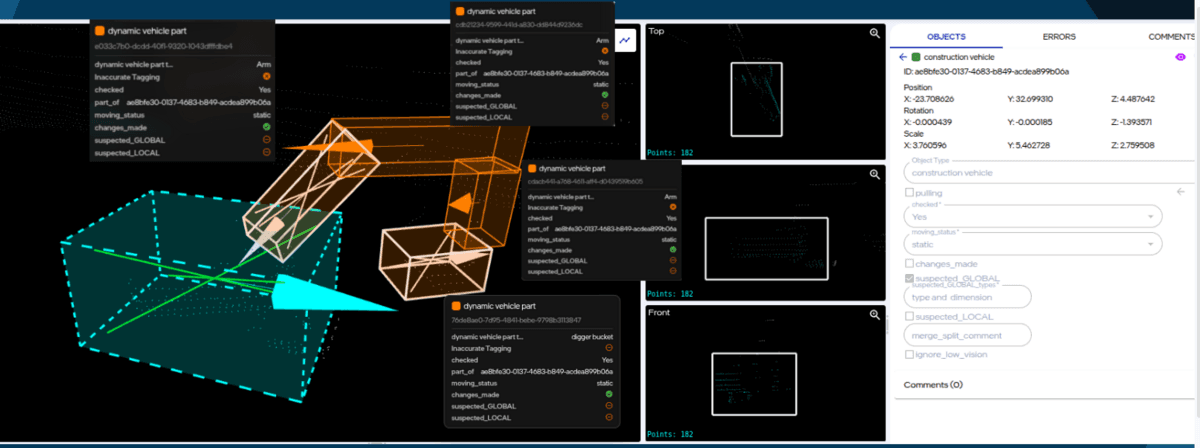The image size is (1200, 448).
Task: Click the Inaccurate Tagging indicator in the cdacb441 card
Action: tap(673, 207)
